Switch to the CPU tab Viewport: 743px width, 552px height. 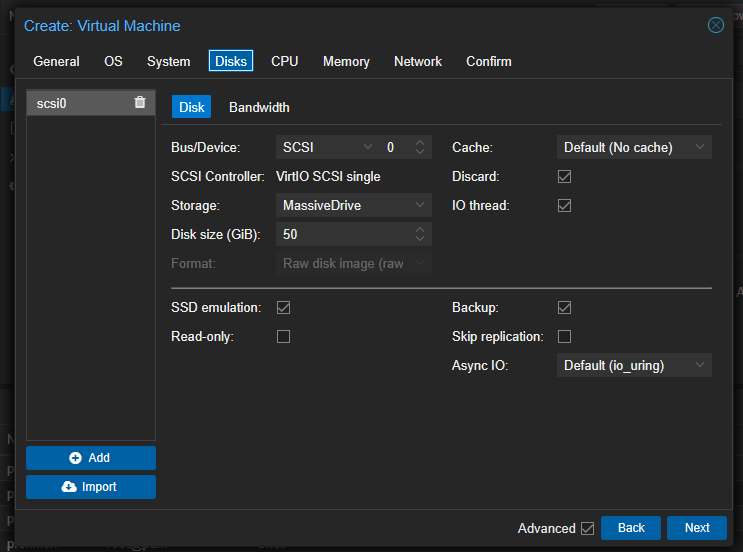point(284,61)
